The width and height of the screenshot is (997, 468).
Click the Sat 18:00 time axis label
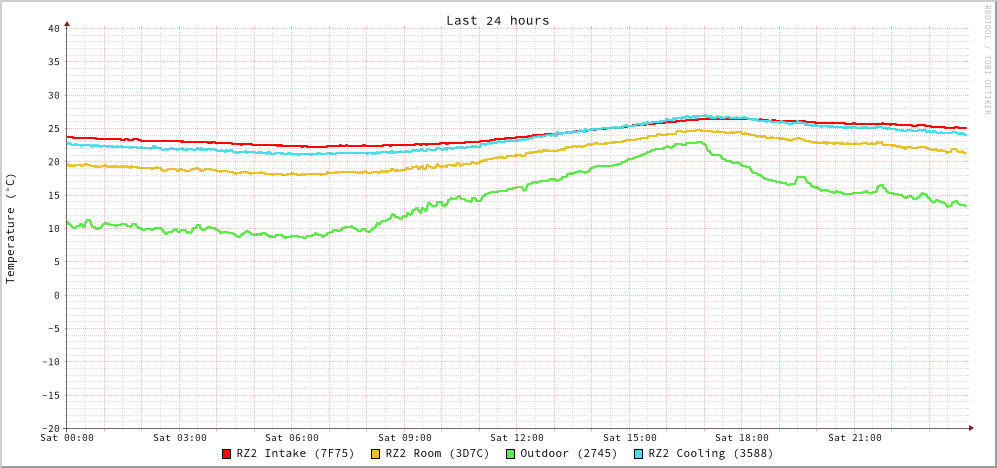coord(742,437)
